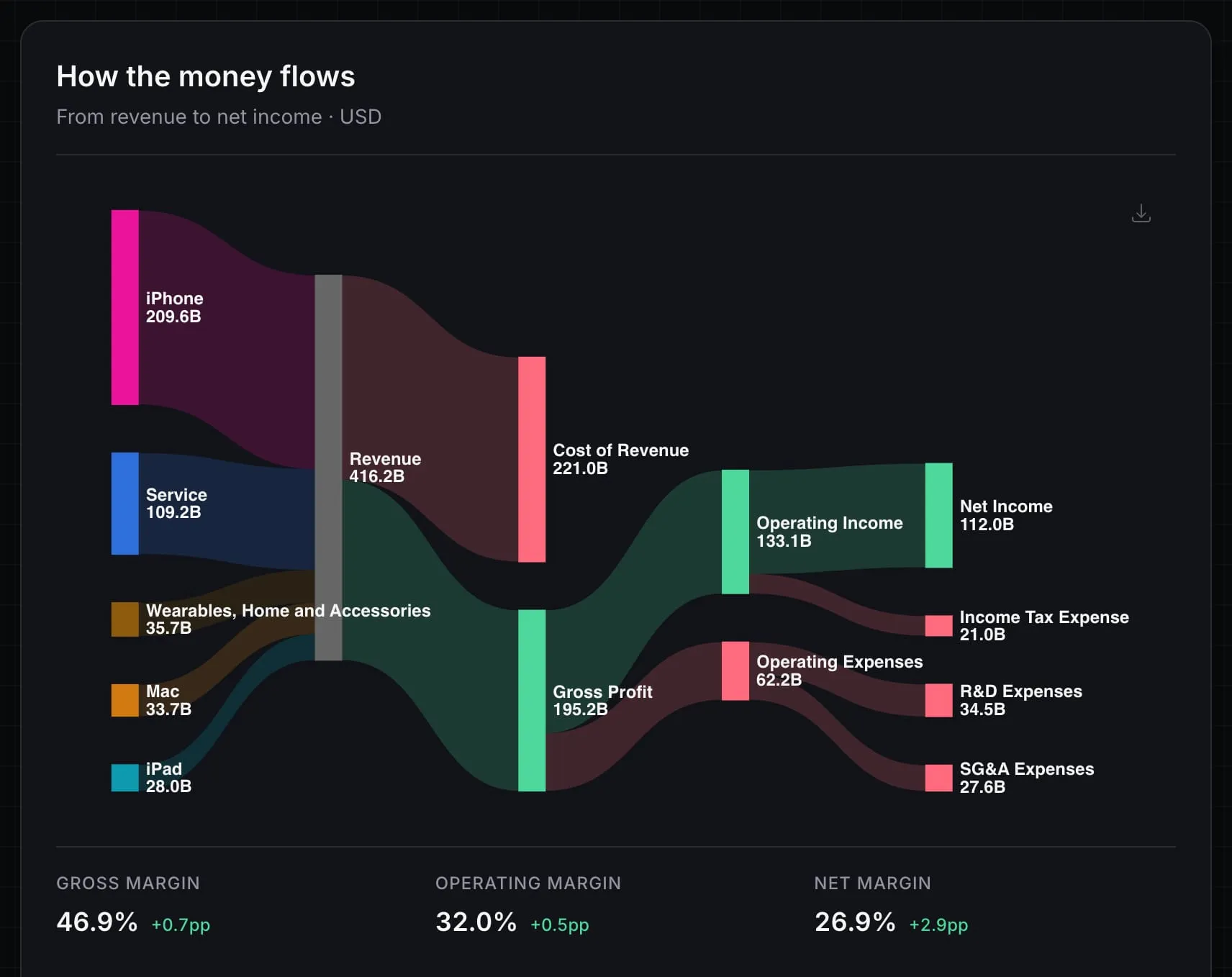The width and height of the screenshot is (1232, 977).
Task: Click the "SG&A Expenses 27.6B" label
Action: [x=1026, y=778]
